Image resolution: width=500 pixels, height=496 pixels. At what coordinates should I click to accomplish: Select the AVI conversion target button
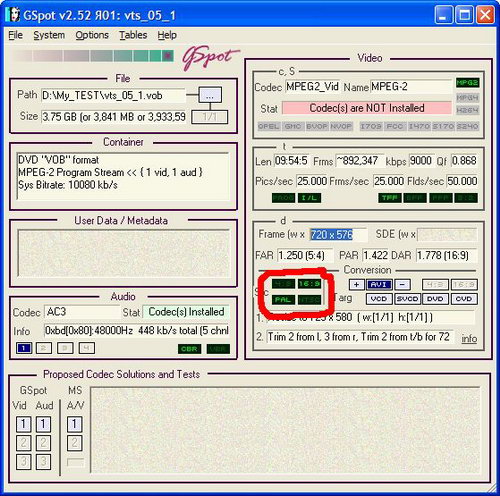pyautogui.click(x=379, y=285)
